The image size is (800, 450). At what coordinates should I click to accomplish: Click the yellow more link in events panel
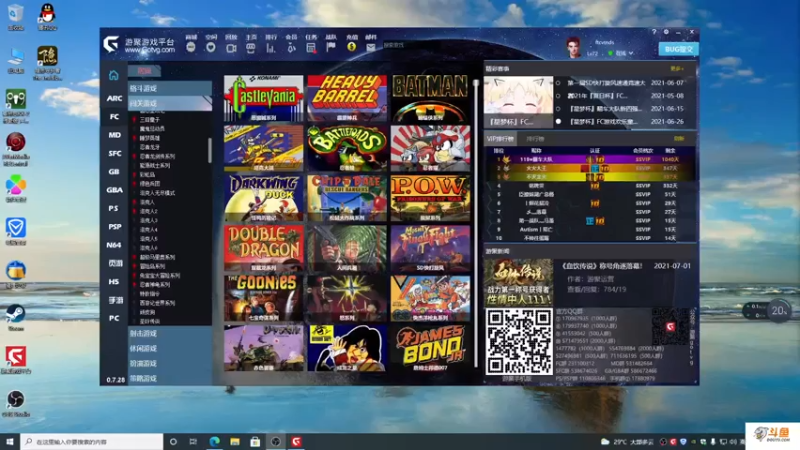(677, 68)
